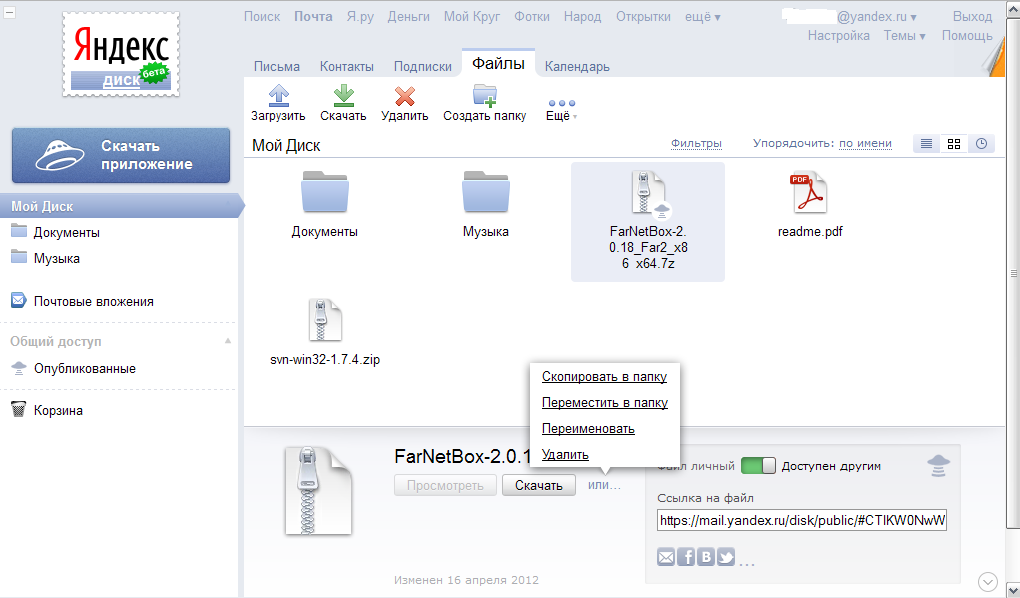Image resolution: width=1020 pixels, height=598 pixels.
Task: Switch to tile icons view
Action: coord(954,144)
